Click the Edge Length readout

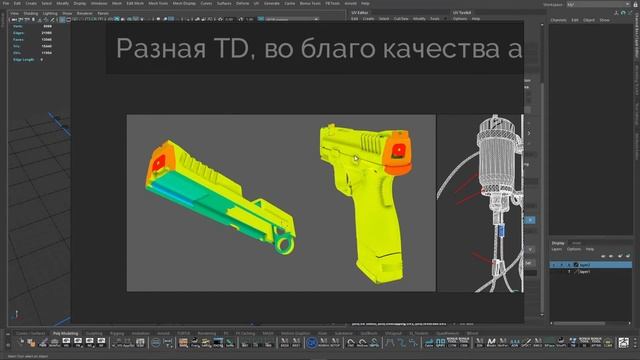tap(28, 60)
